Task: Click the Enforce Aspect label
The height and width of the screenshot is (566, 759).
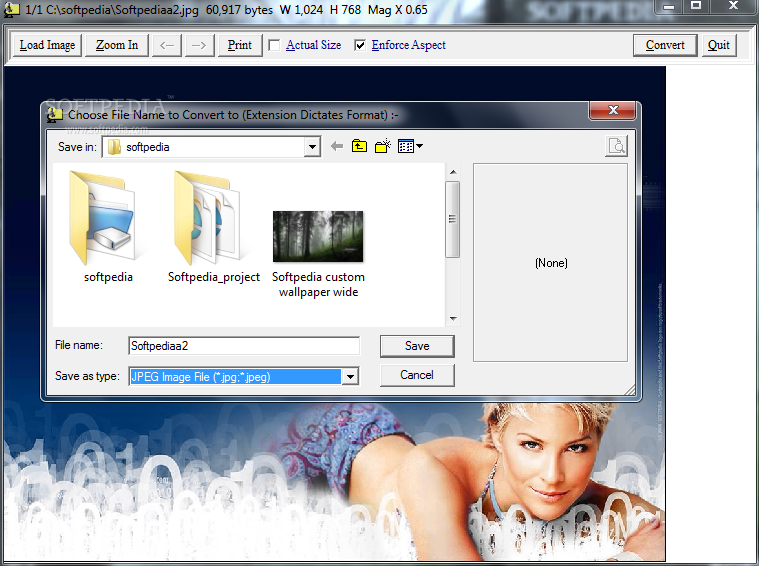Action: (x=409, y=45)
